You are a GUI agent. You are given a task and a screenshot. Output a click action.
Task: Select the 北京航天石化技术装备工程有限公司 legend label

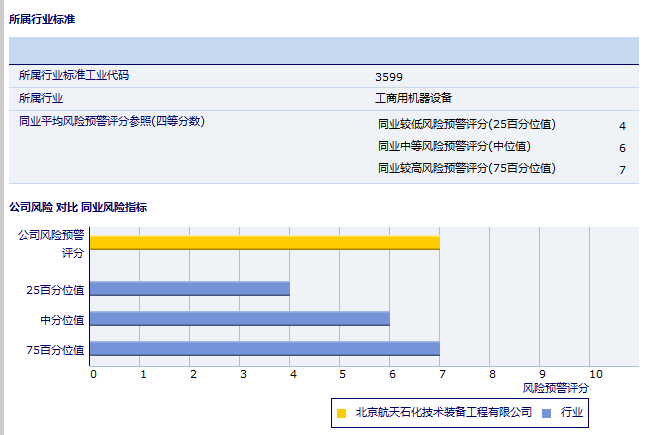point(443,412)
